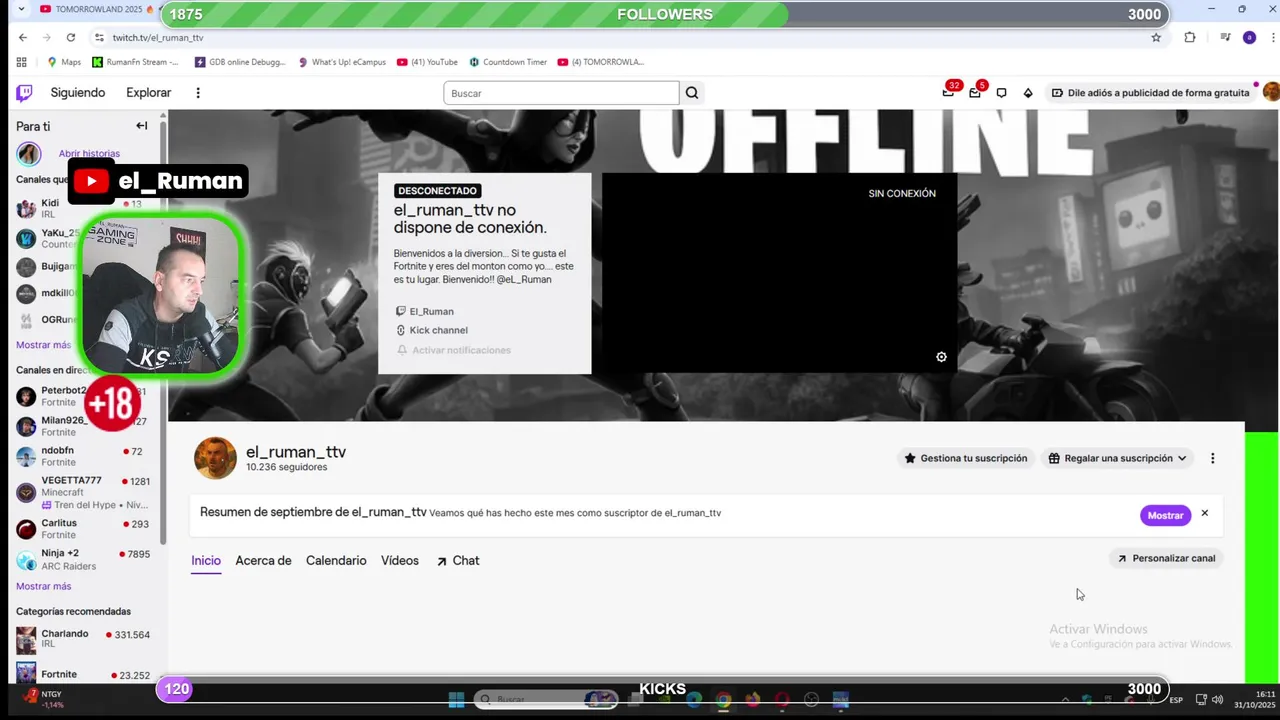The width and height of the screenshot is (1280, 720).
Task: Click Gestiona tu suscripción button
Action: click(x=966, y=458)
